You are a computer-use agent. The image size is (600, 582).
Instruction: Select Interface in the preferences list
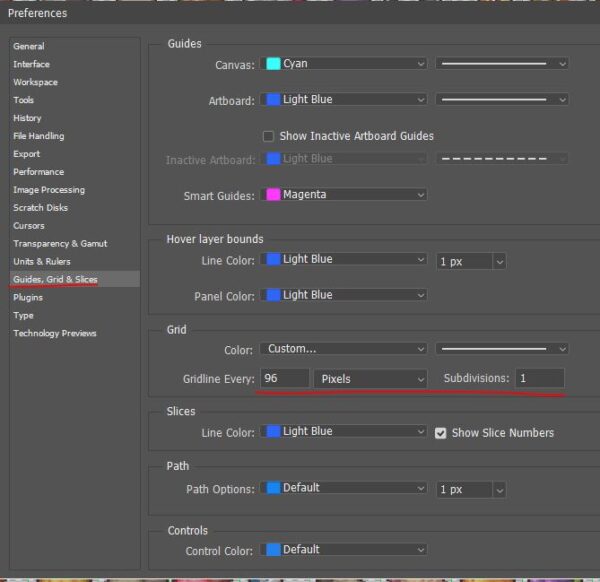click(31, 64)
